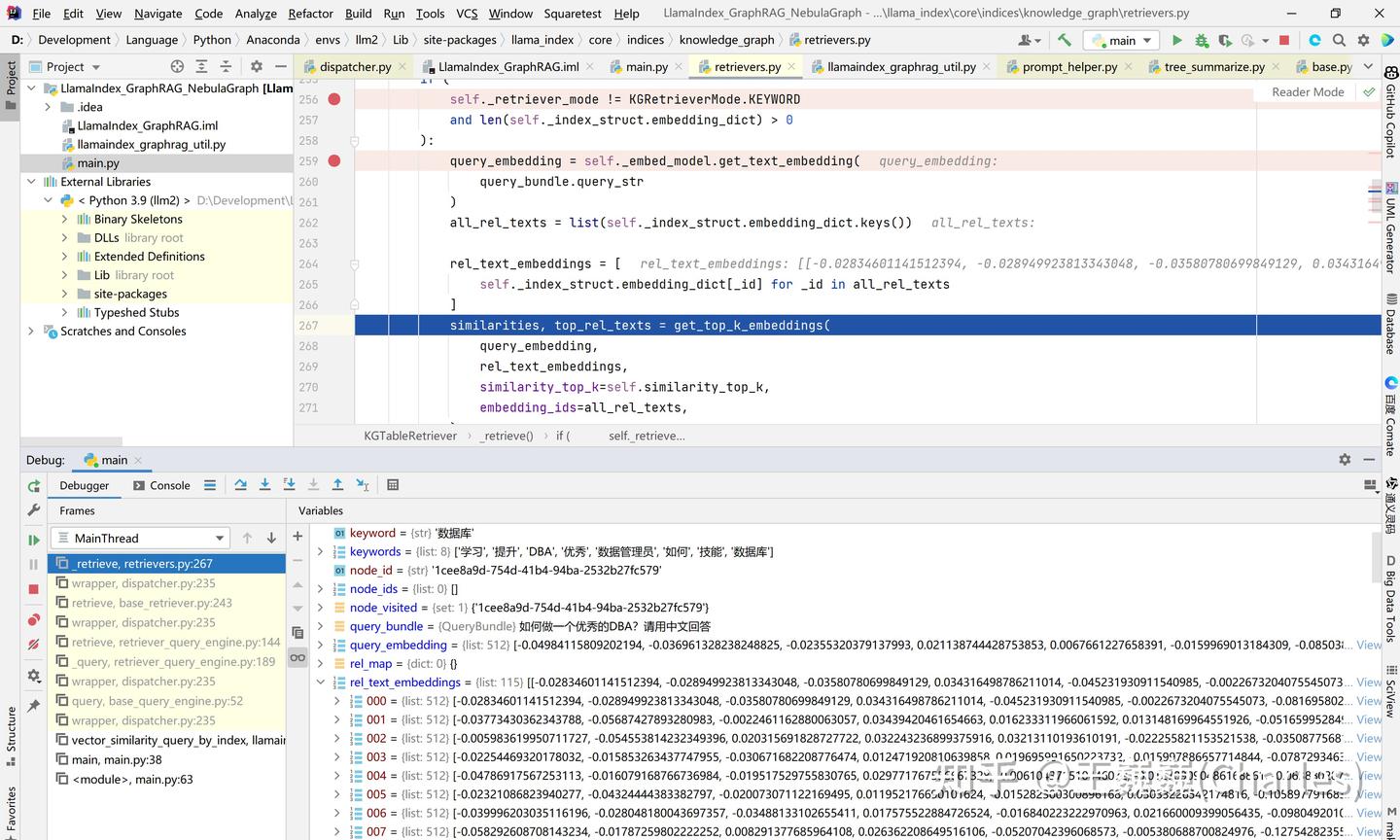Toggle the breakpoint on line 256
This screenshot has height=840, width=1400.
coord(334,99)
